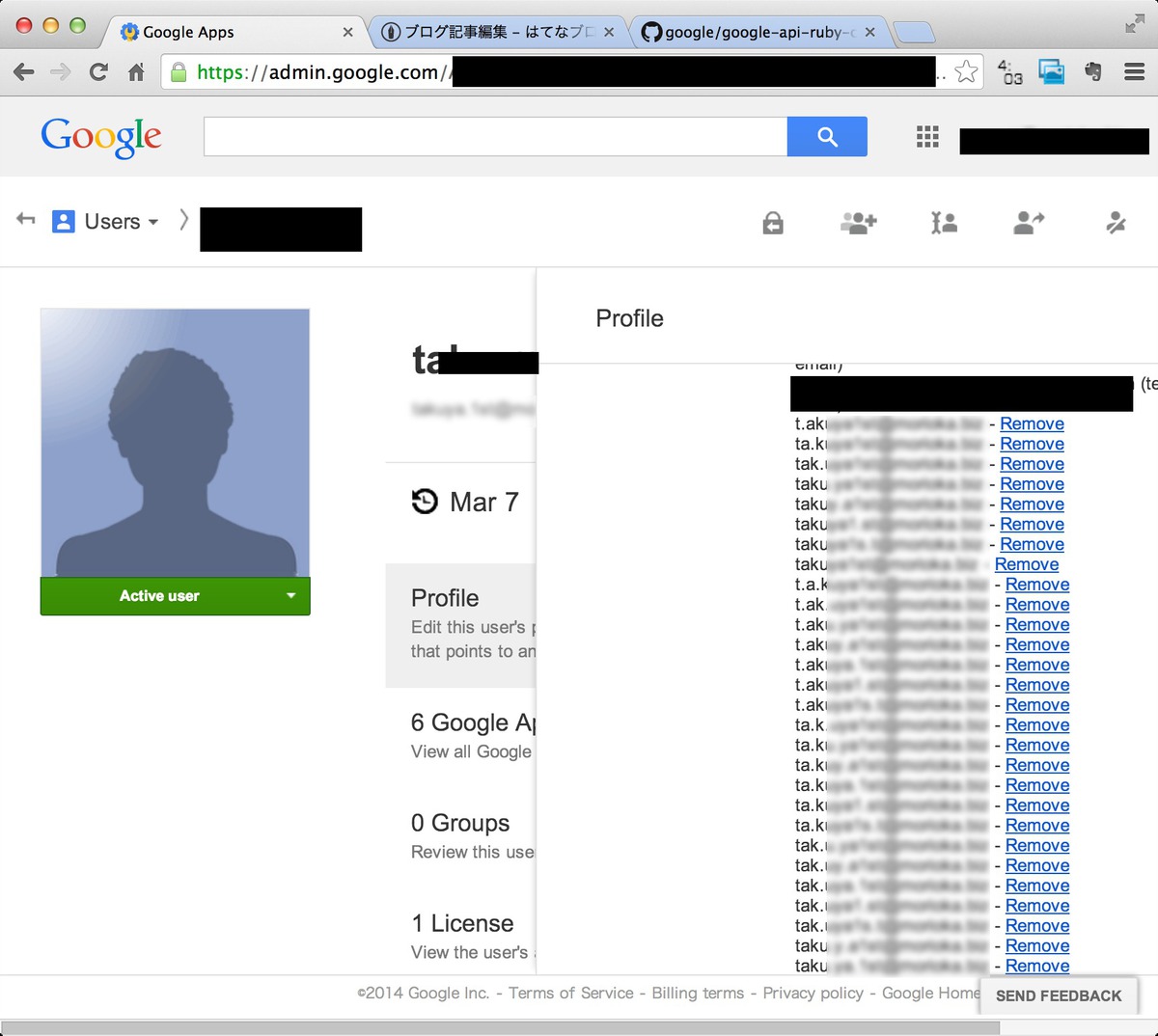Click the SEND FEEDBACK button
This screenshot has height=1036, width=1158.
coord(1059,995)
